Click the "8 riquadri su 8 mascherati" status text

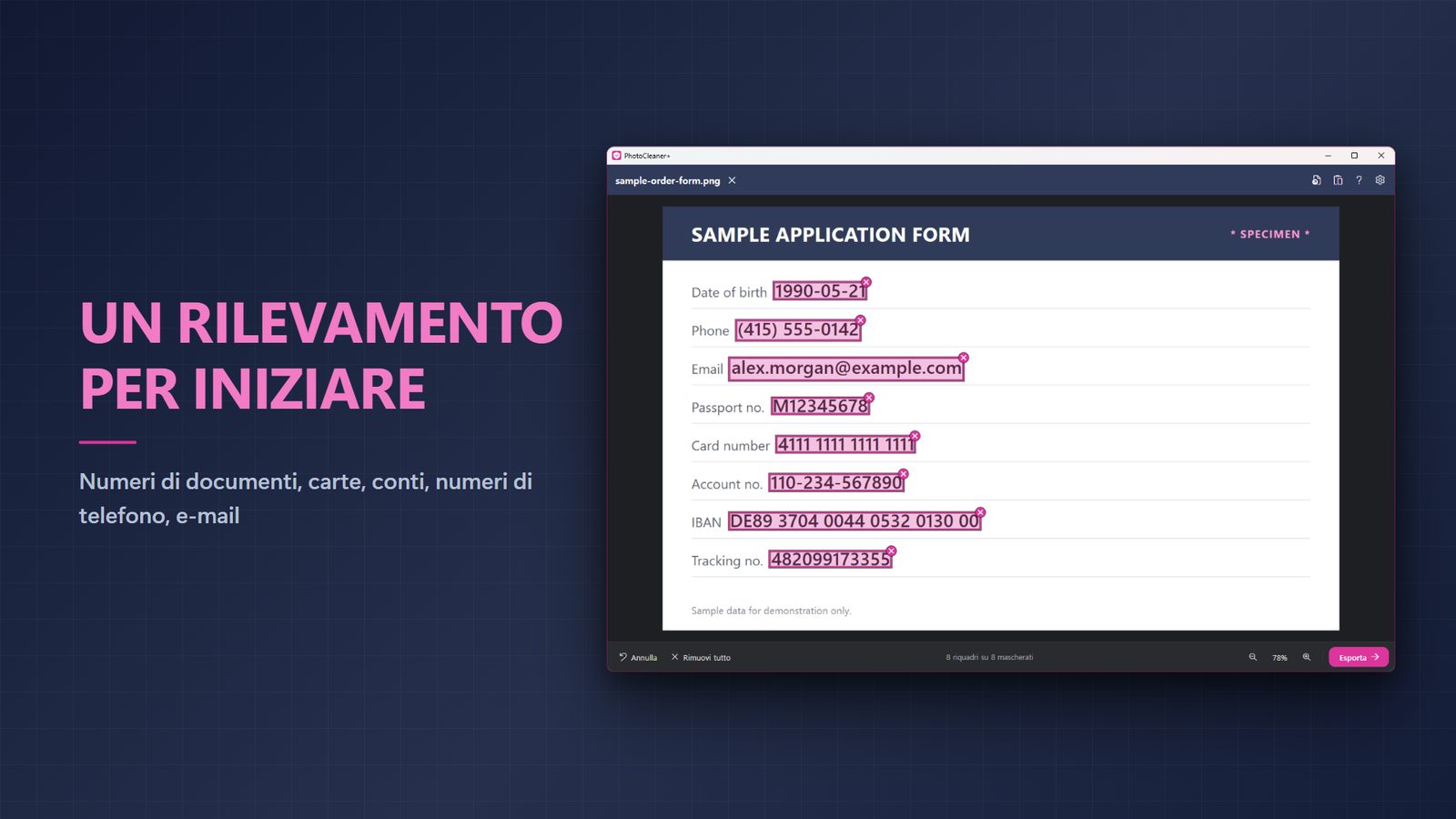point(989,657)
